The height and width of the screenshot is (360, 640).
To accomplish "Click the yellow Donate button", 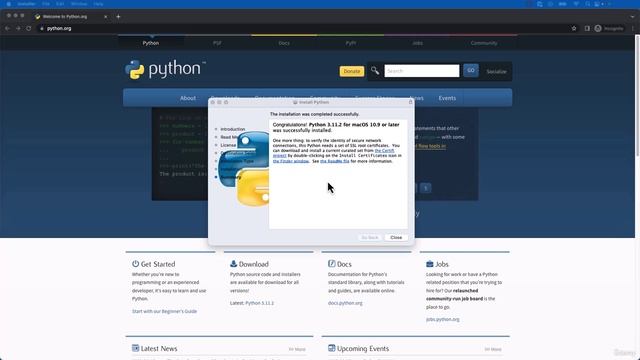I will pos(351,71).
